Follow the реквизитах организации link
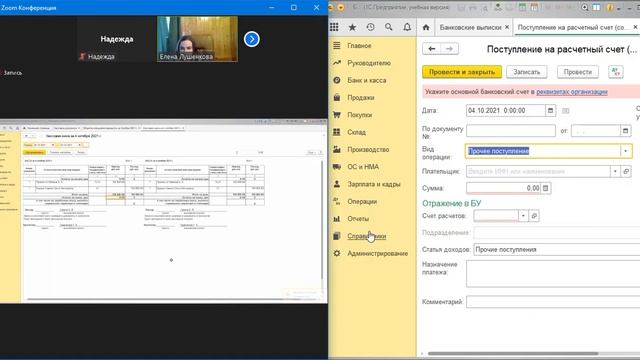 point(572,92)
